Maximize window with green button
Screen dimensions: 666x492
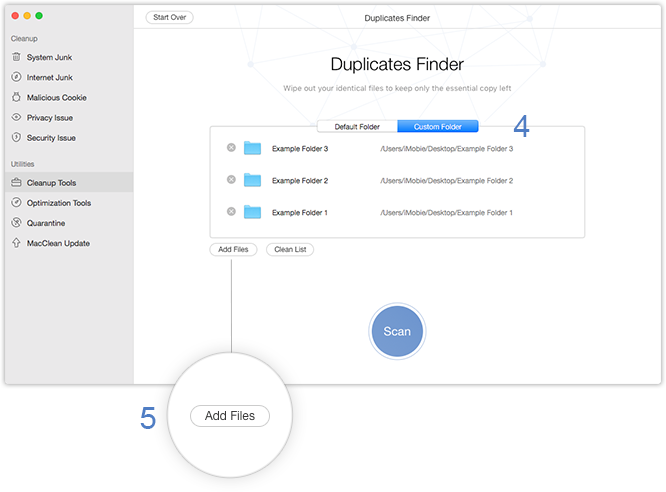[39, 16]
